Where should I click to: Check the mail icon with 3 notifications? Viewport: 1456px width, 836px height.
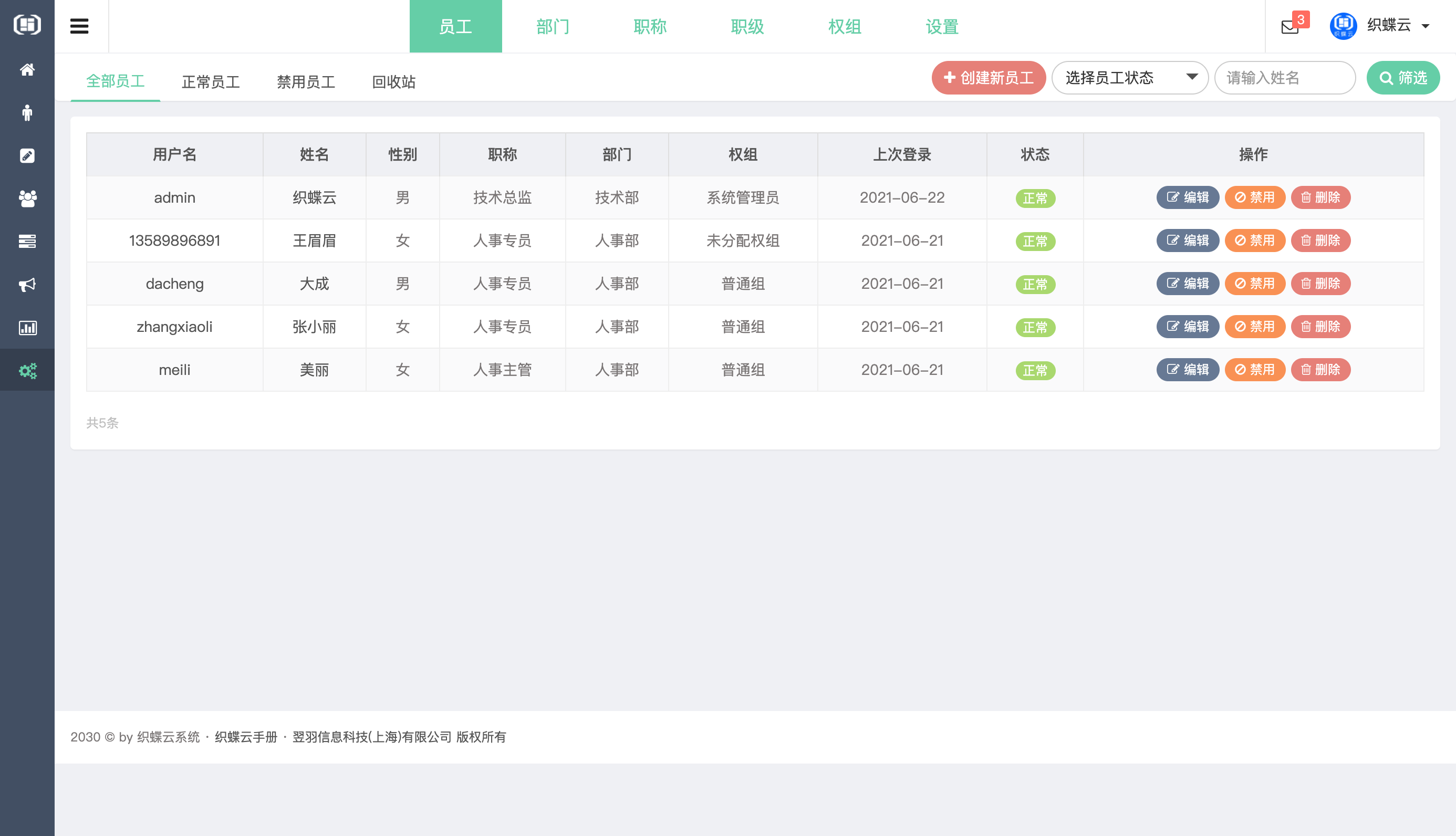(x=1289, y=26)
